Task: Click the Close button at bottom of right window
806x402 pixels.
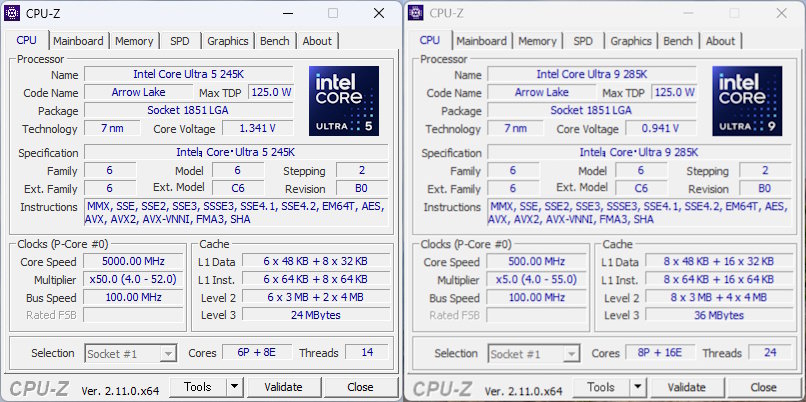Action: click(763, 388)
